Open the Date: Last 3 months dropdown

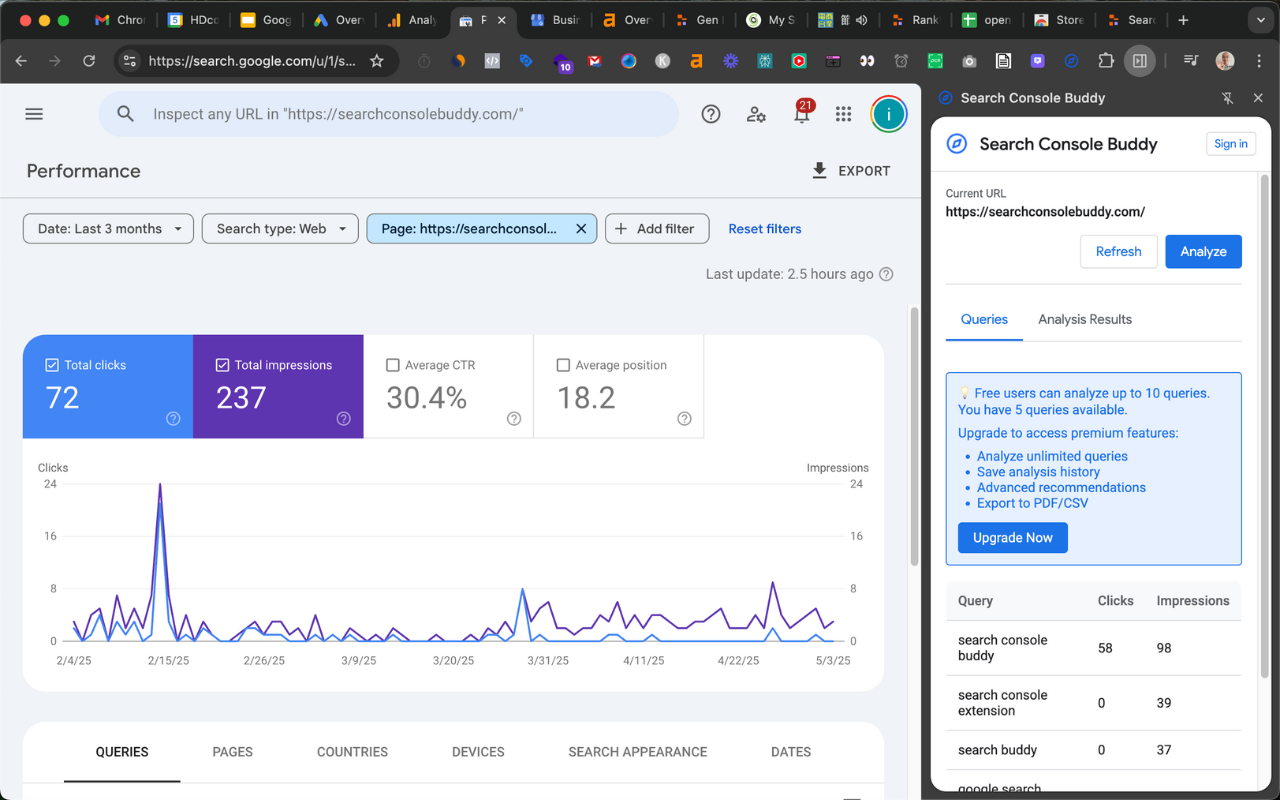(107, 228)
